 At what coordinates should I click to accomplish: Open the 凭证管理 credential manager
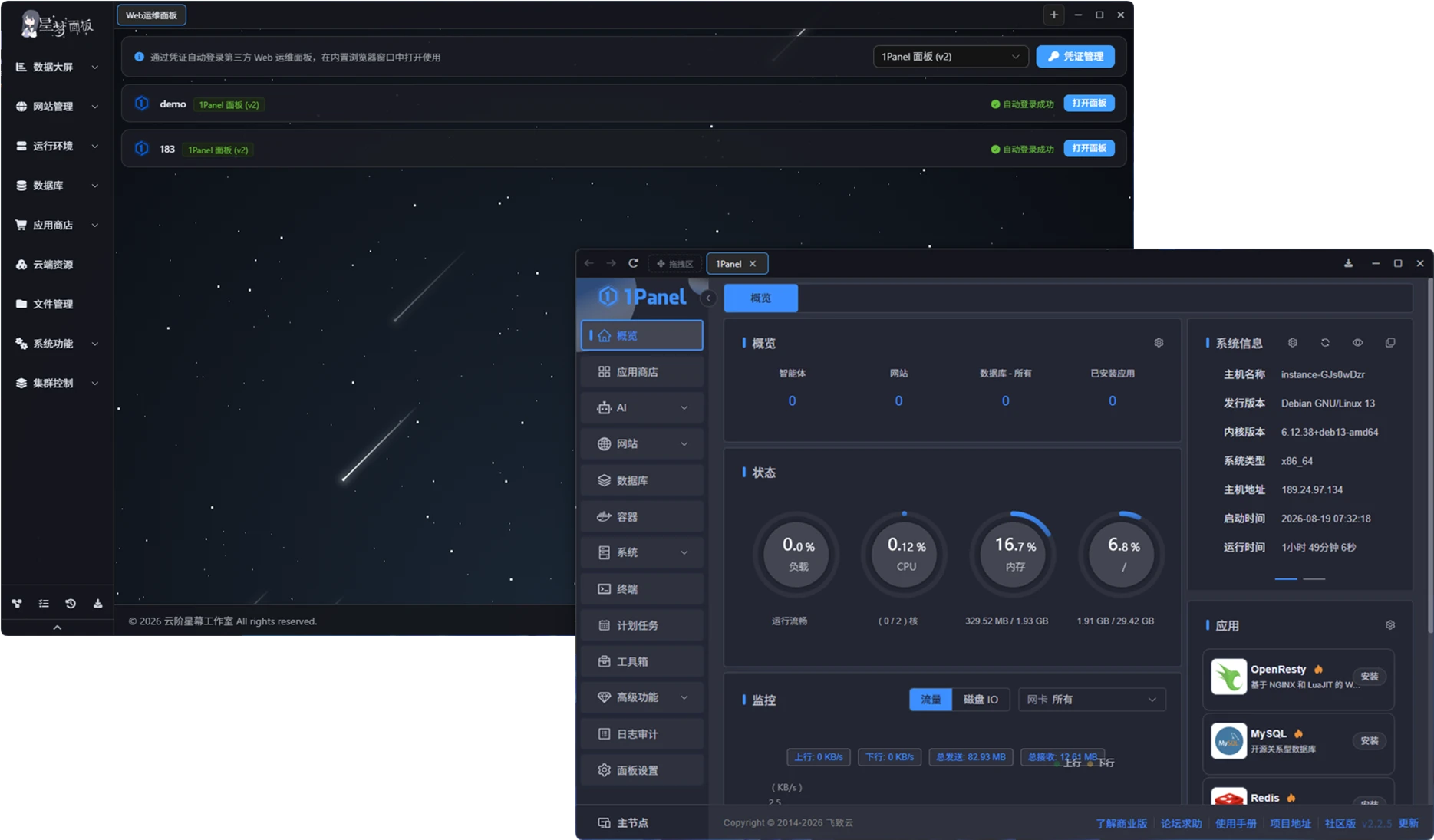(x=1076, y=57)
